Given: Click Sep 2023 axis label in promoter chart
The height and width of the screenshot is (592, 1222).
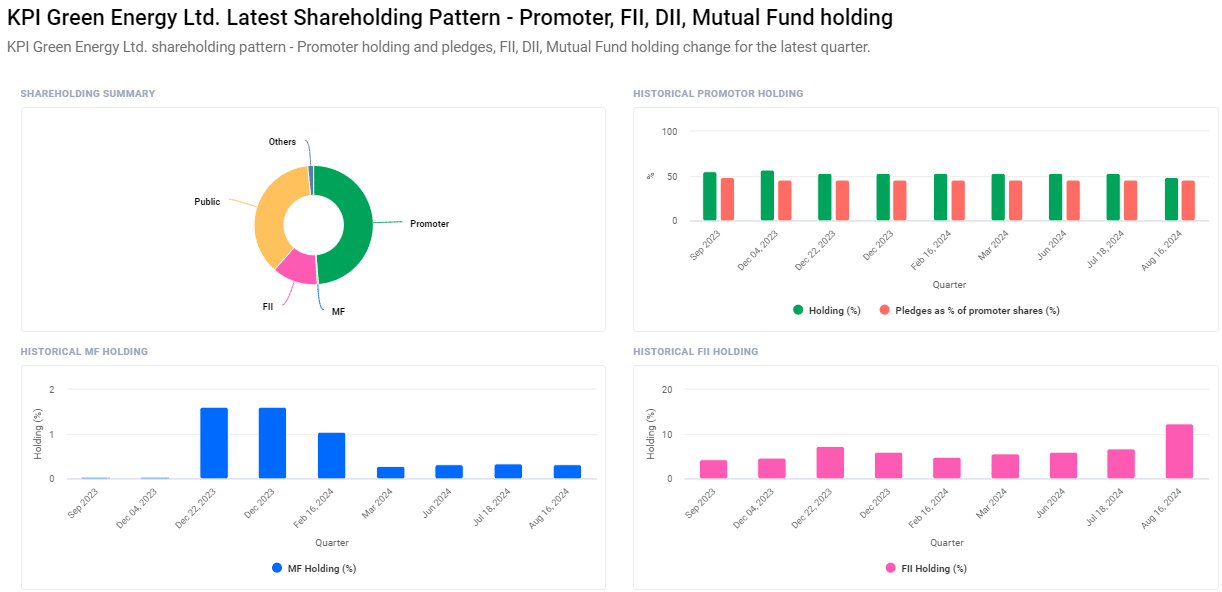Looking at the screenshot, I should pyautogui.click(x=705, y=244).
